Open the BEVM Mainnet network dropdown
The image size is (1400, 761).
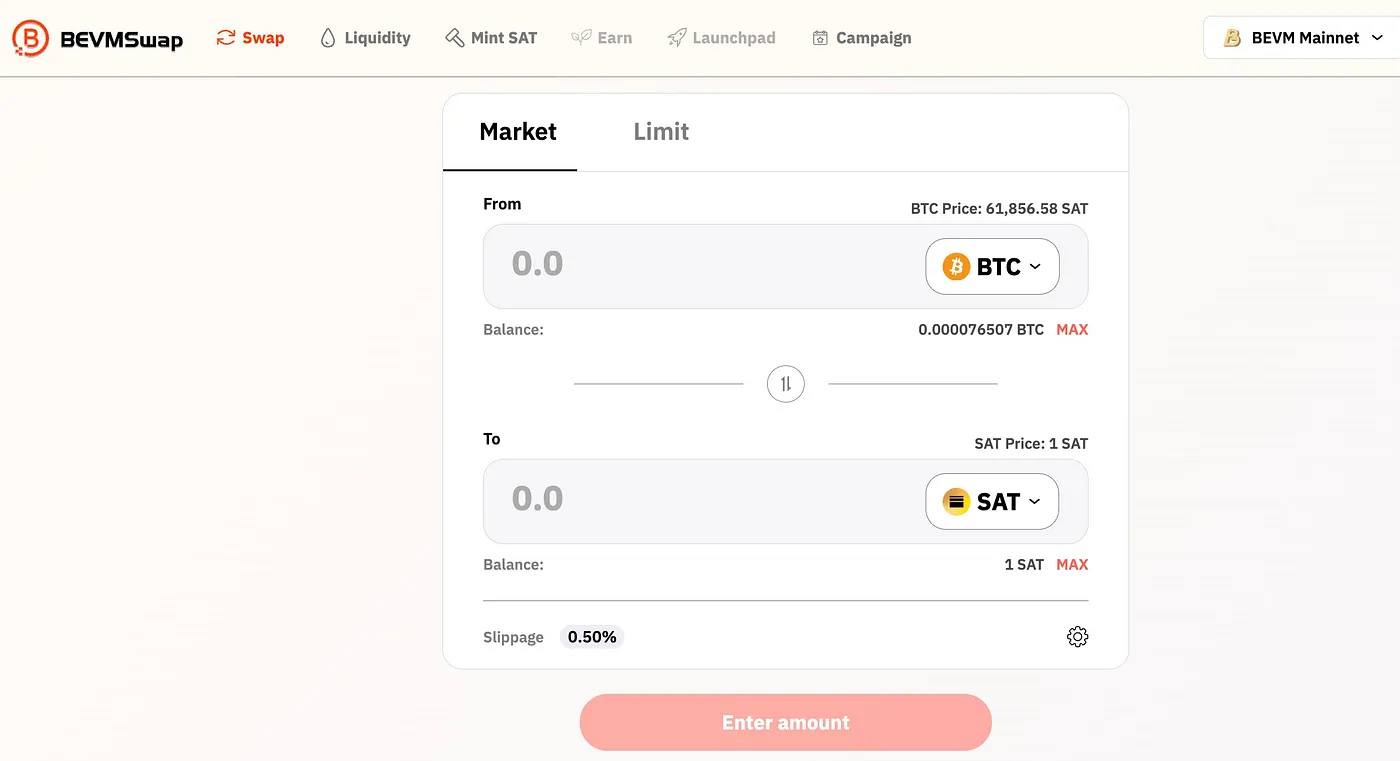[1300, 38]
